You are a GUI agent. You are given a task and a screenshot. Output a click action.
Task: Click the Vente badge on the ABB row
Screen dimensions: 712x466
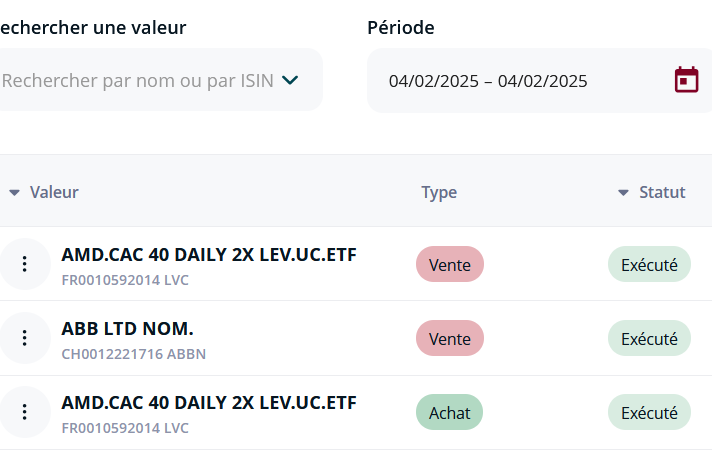450,338
